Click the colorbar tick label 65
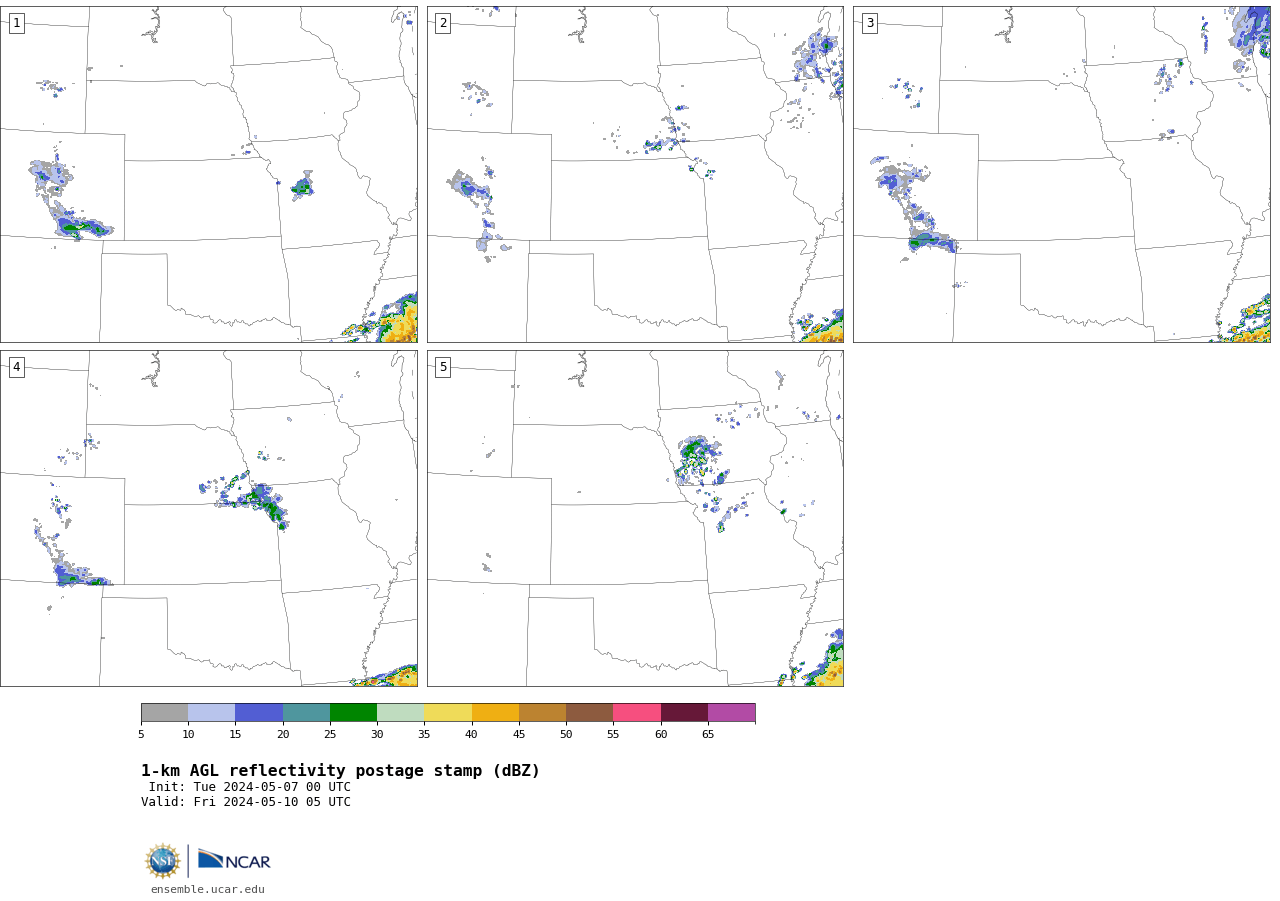 coord(708,735)
